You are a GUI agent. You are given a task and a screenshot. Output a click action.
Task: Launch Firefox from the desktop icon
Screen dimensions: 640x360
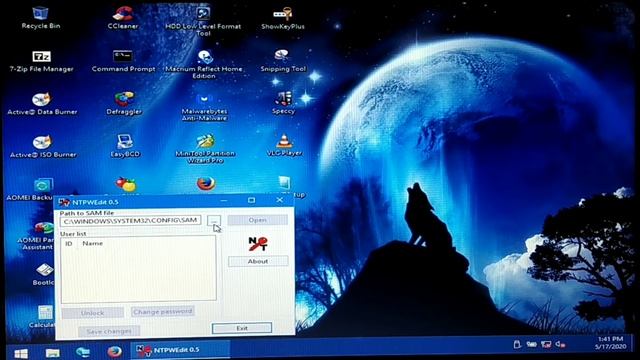click(x=206, y=184)
